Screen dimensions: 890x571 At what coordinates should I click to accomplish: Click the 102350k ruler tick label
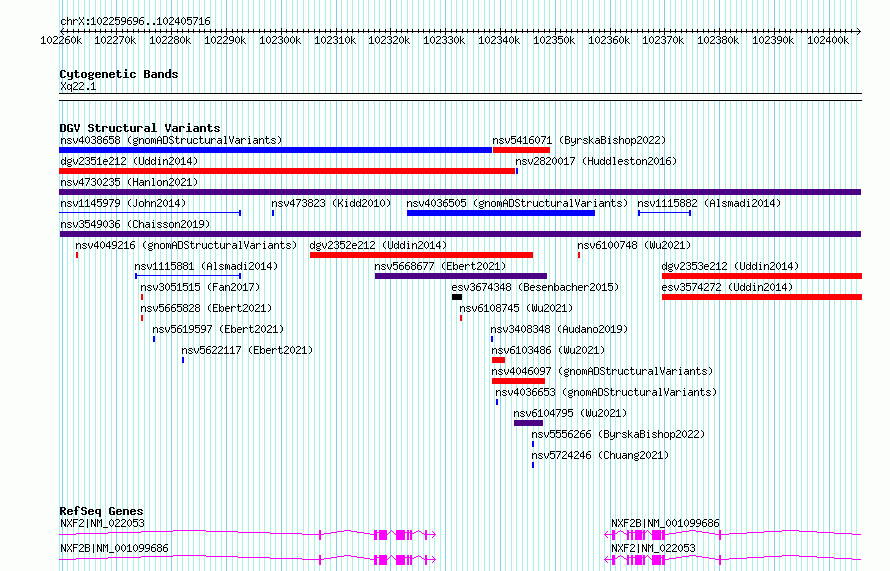[x=554, y=40]
